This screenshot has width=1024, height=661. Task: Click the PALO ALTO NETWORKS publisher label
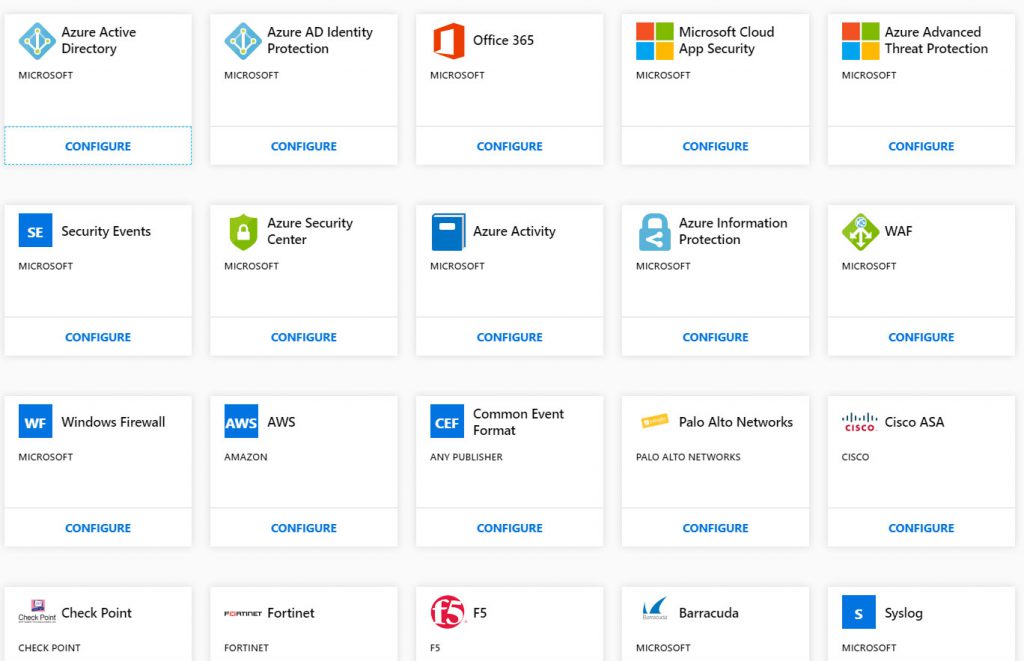pos(688,457)
